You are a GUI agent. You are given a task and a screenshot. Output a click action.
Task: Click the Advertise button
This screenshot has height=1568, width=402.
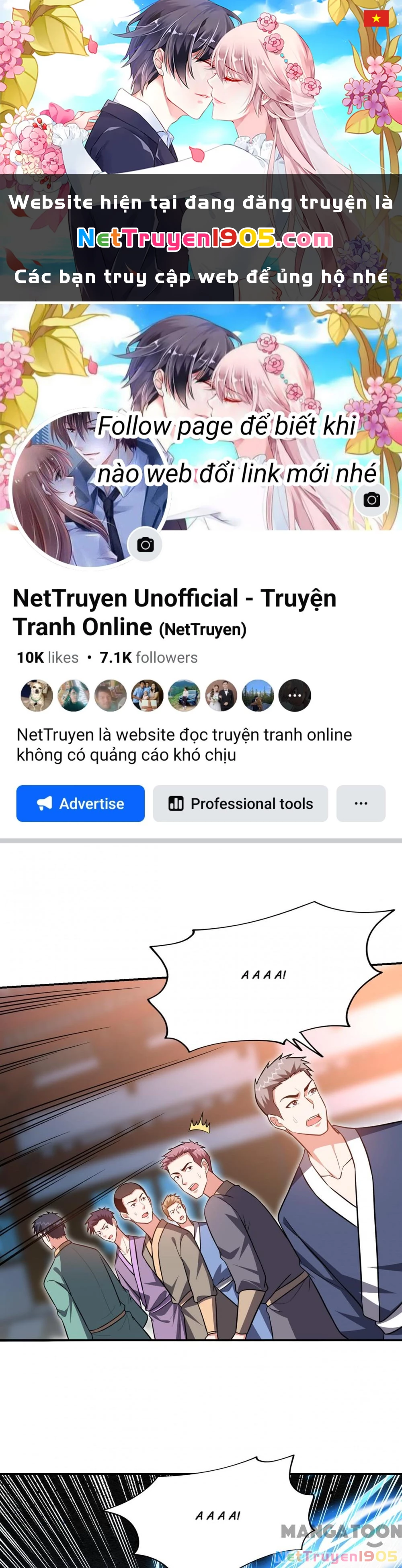tap(80, 803)
